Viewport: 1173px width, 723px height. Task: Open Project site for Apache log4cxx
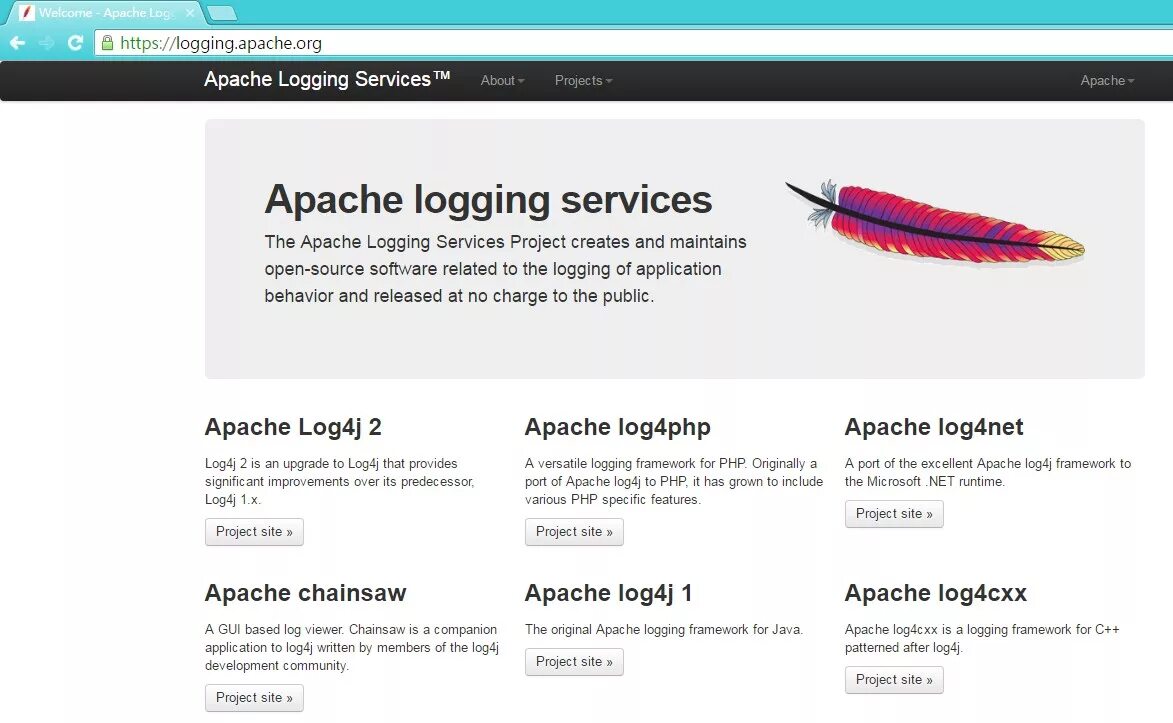[894, 680]
